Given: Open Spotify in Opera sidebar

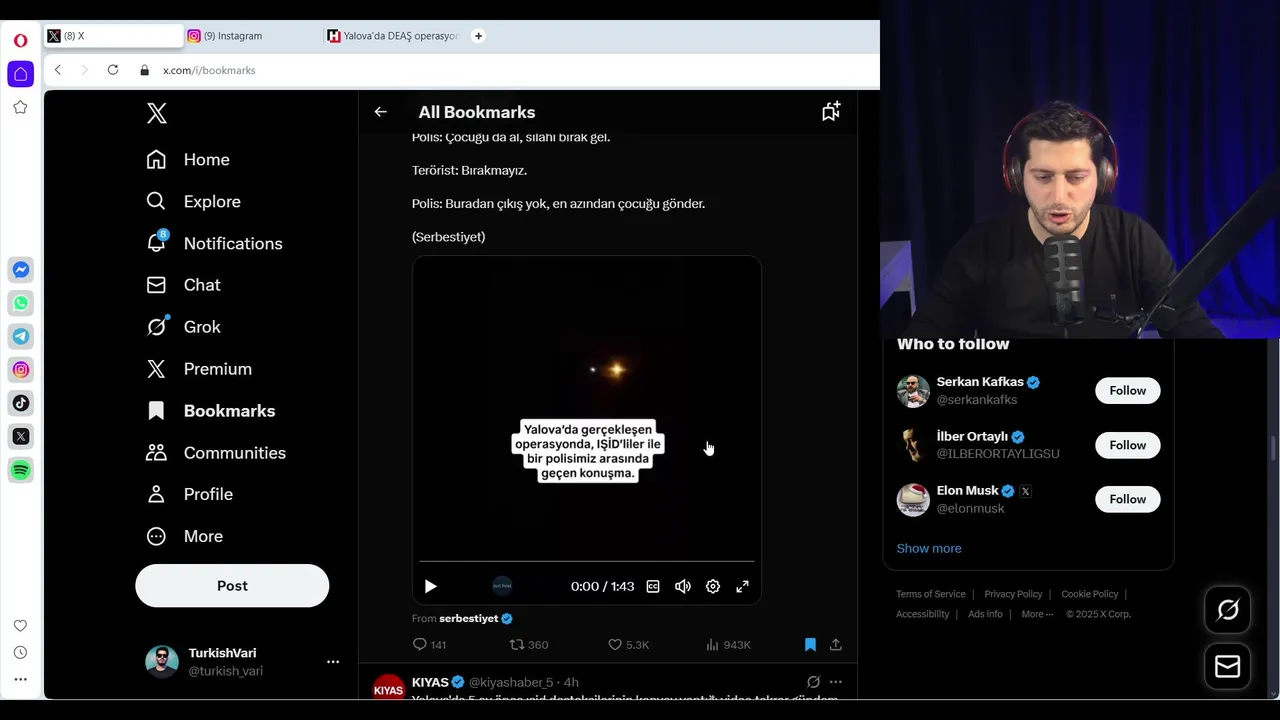Looking at the screenshot, I should [x=20, y=470].
